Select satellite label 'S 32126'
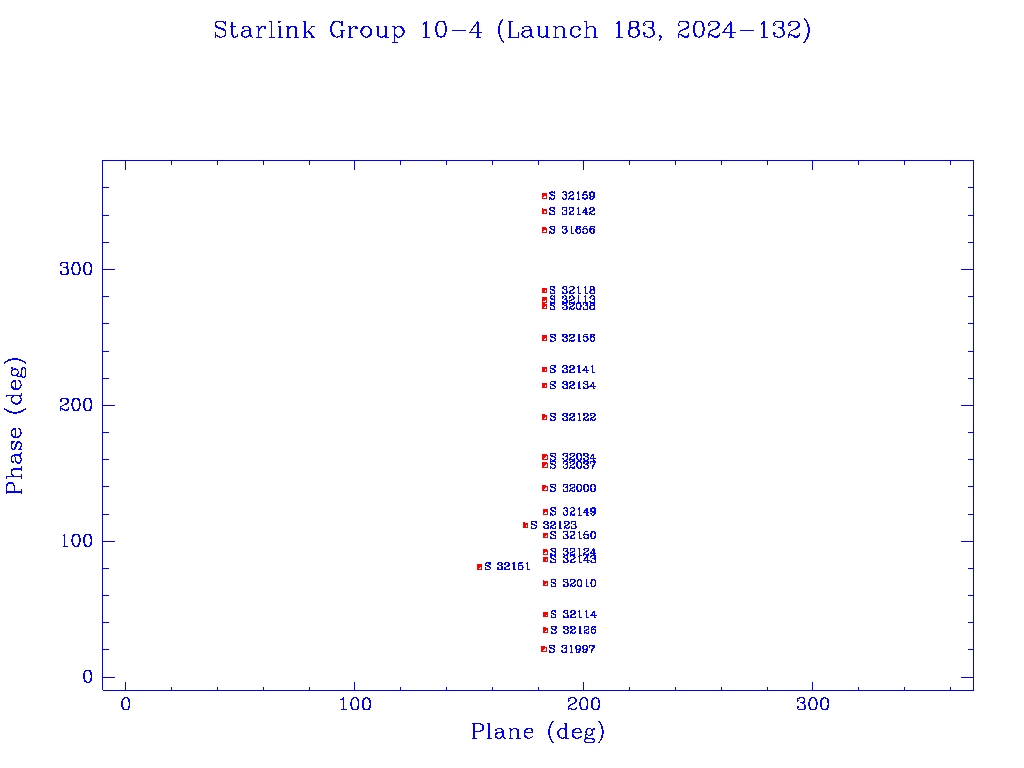Screen dimensions: 1024x768 573,630
